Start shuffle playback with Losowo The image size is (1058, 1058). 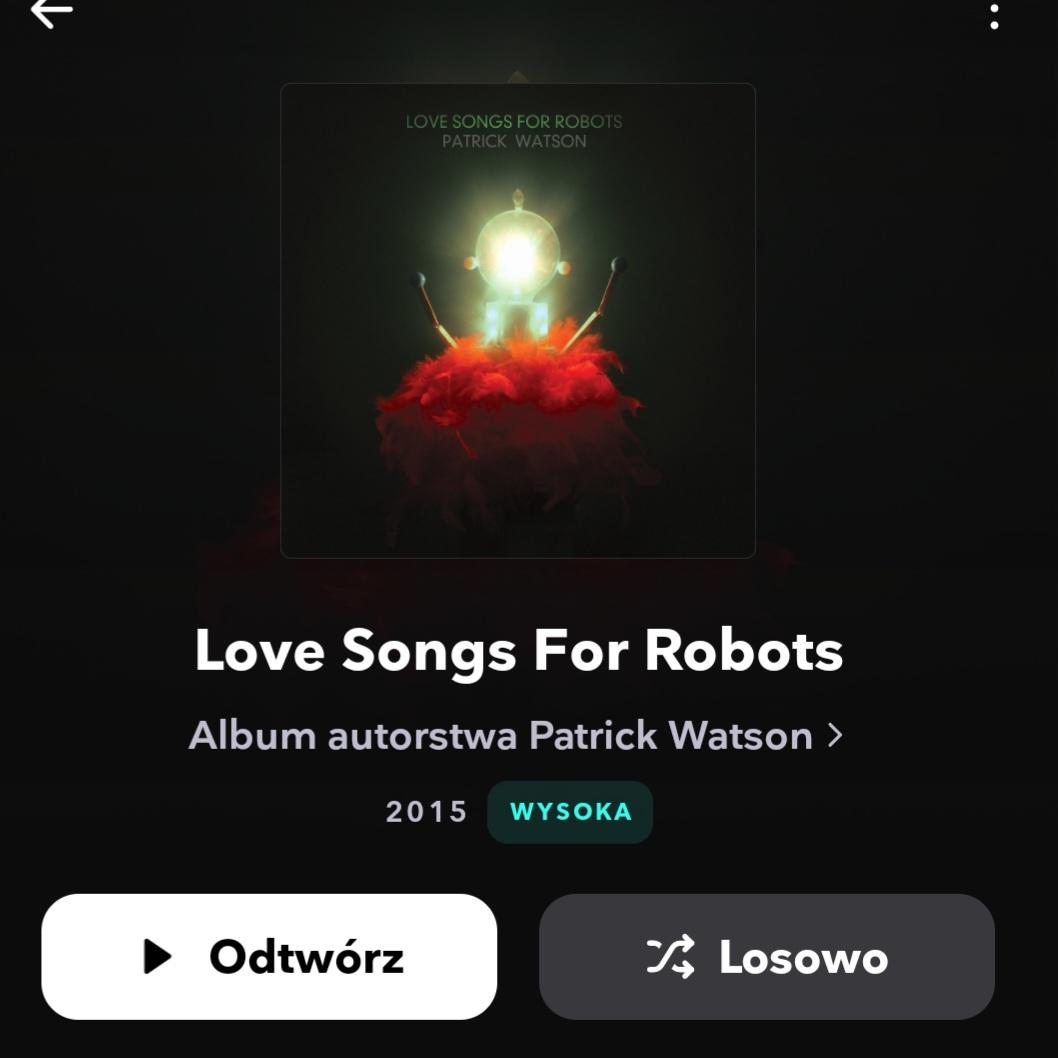pyautogui.click(x=767, y=956)
